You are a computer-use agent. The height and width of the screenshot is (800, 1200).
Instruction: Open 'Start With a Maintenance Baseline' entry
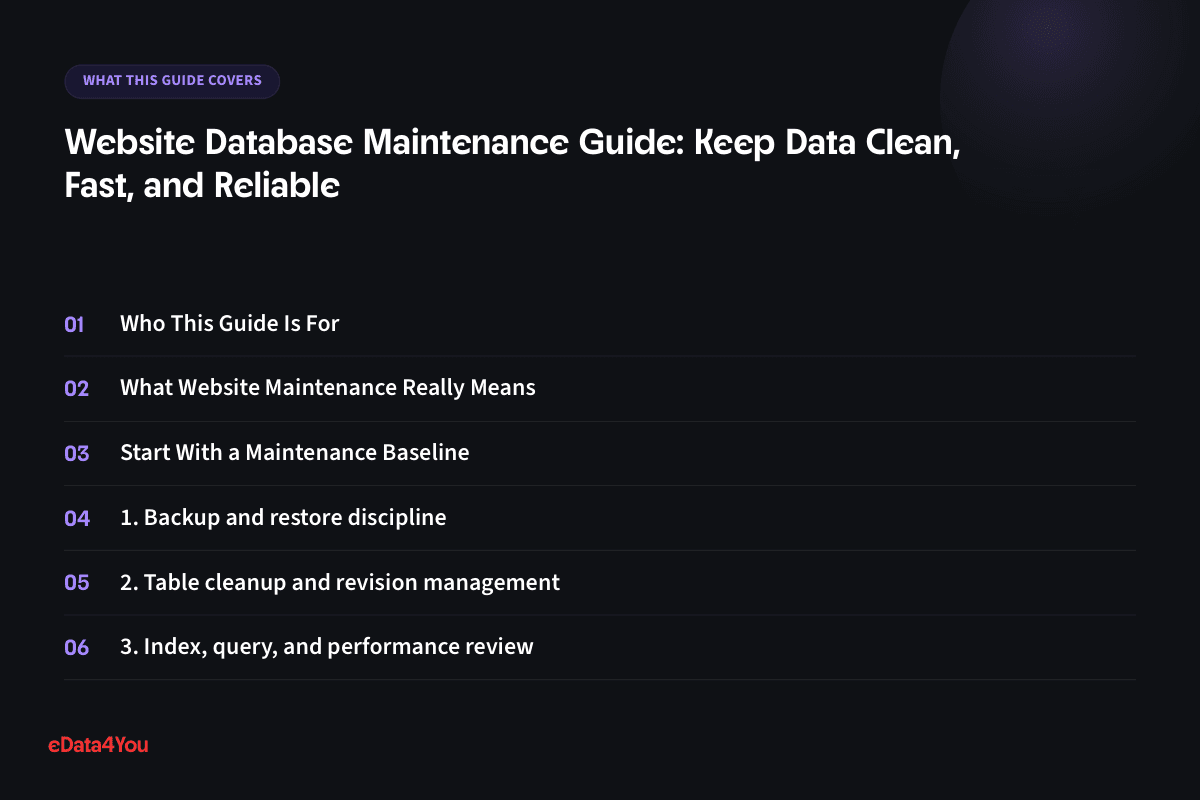click(x=295, y=453)
